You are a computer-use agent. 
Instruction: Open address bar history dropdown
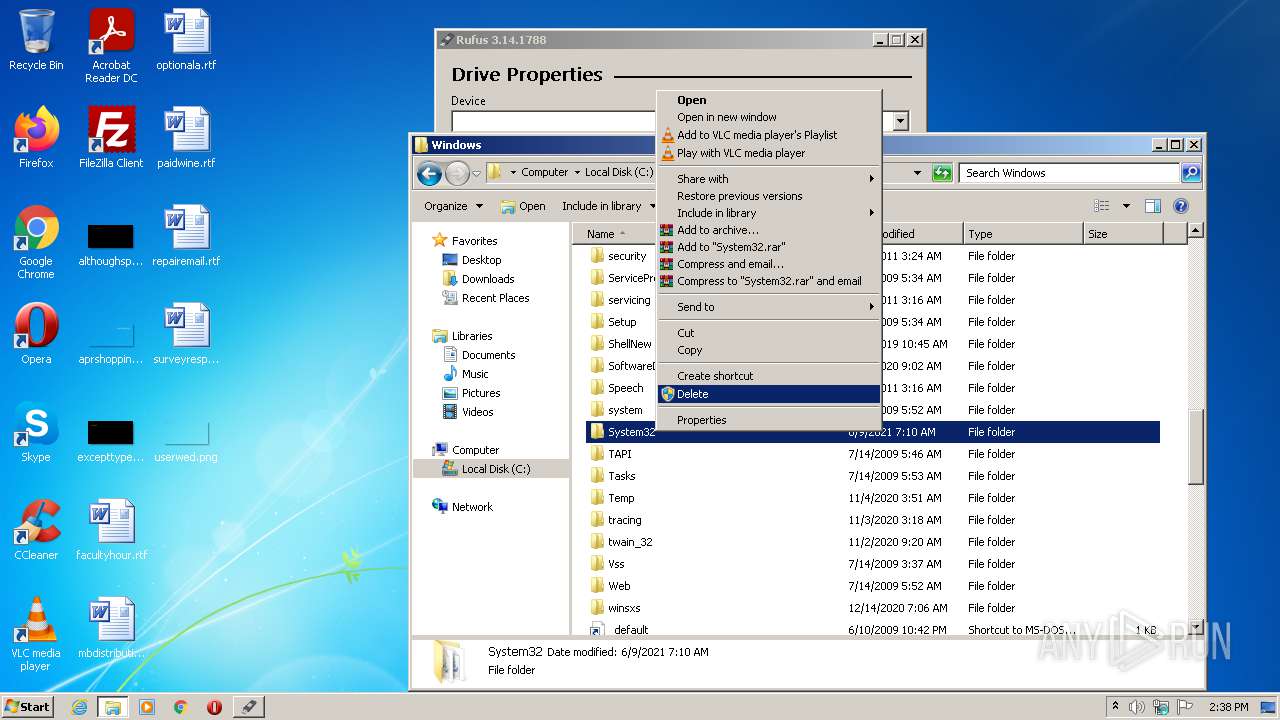(917, 173)
